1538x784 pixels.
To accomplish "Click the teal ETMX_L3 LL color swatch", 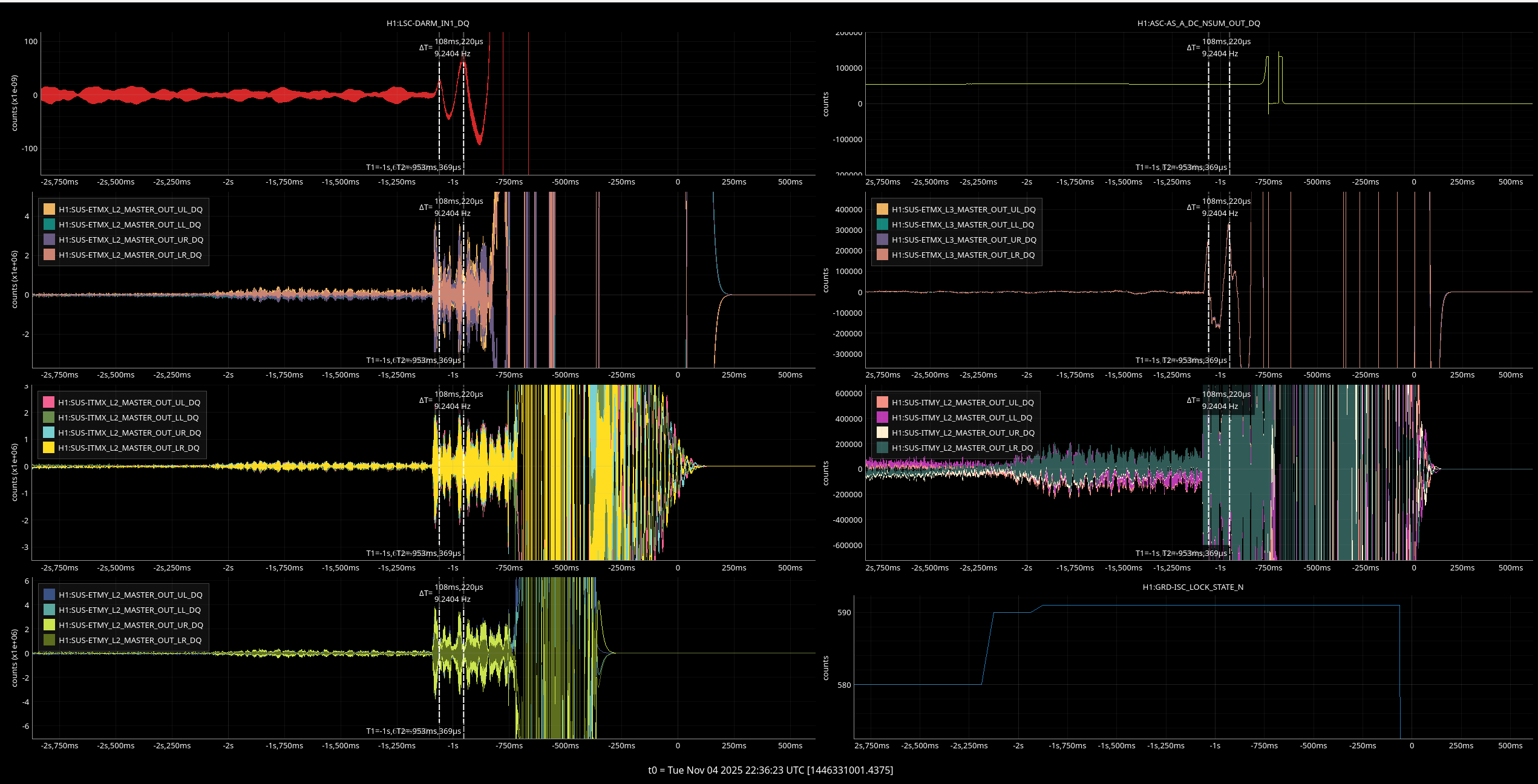I will pyautogui.click(x=882, y=224).
